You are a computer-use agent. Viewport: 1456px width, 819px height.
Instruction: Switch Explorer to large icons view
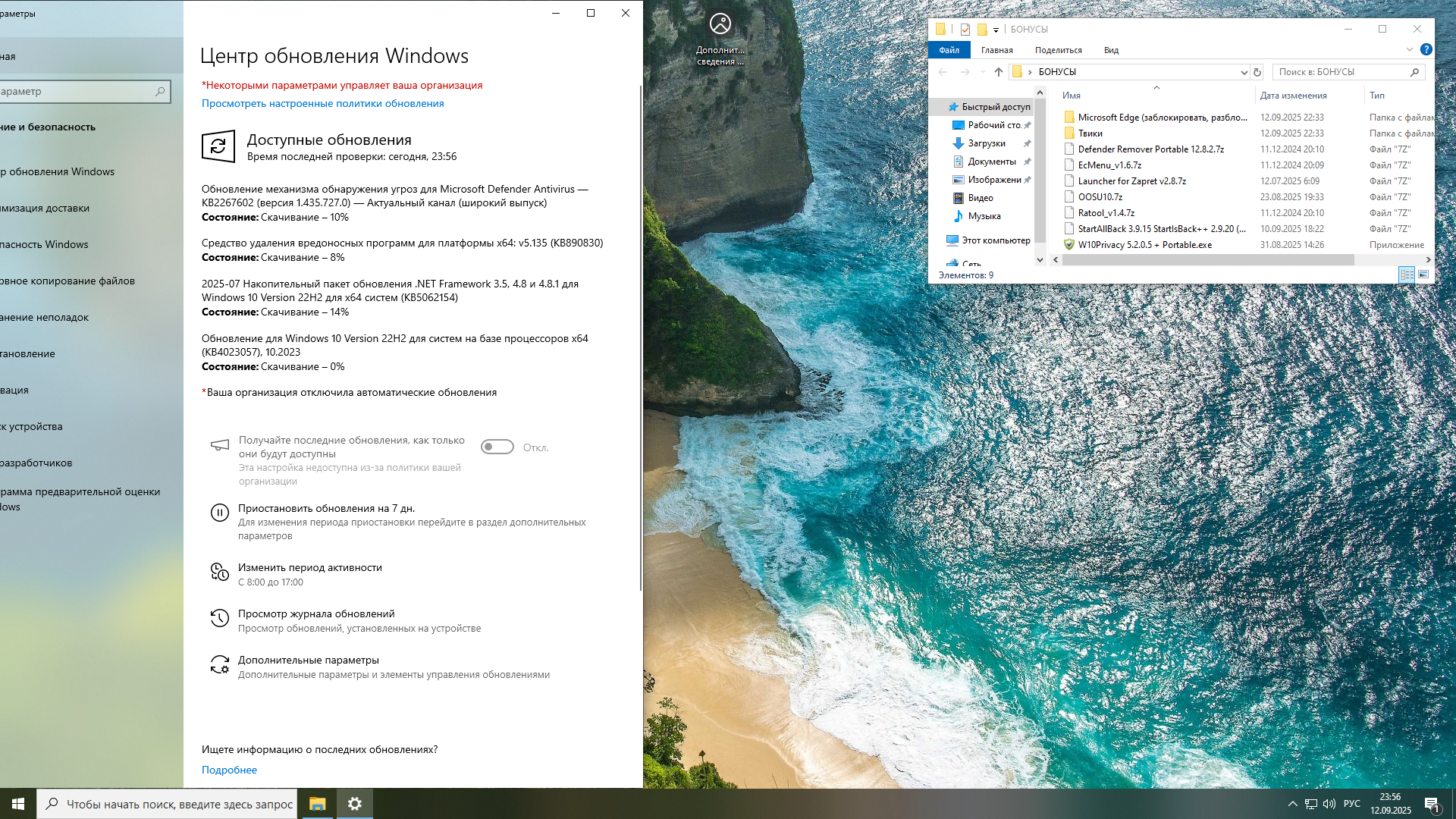(x=1423, y=275)
